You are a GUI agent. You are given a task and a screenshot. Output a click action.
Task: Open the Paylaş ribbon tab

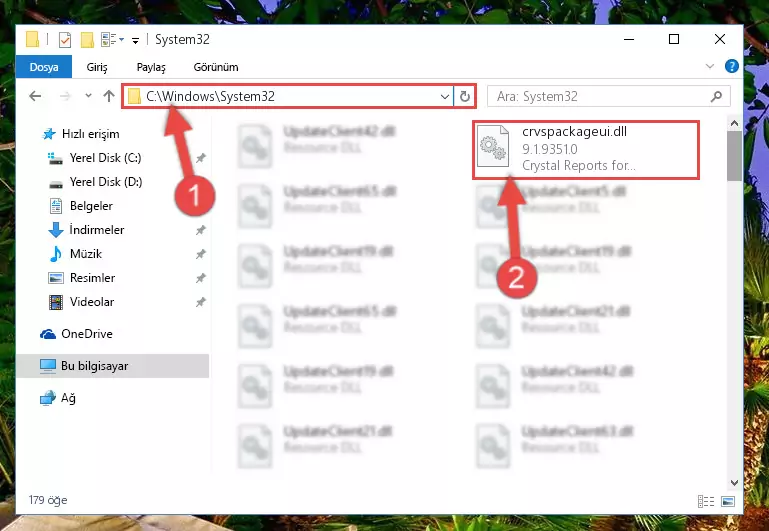[x=151, y=67]
